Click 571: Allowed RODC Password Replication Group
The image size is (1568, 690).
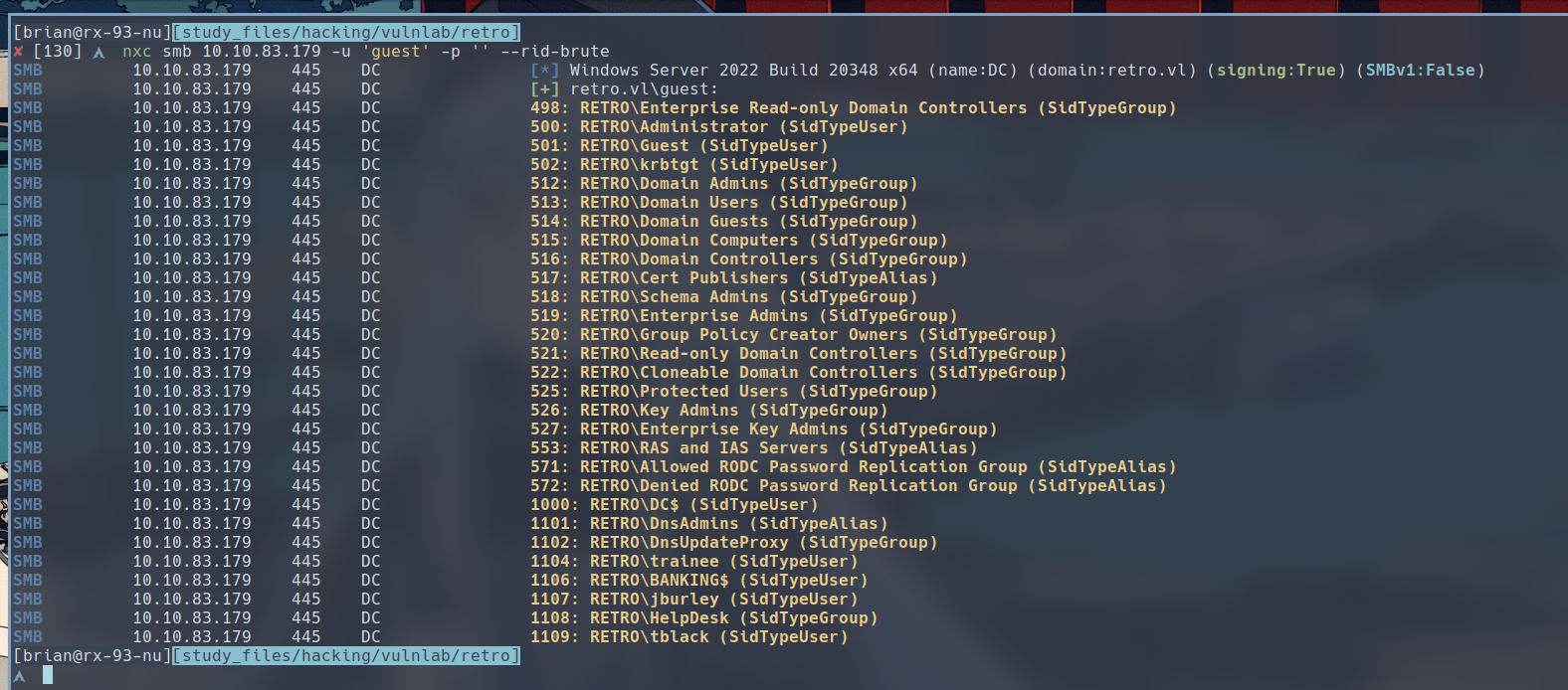[x=854, y=467]
